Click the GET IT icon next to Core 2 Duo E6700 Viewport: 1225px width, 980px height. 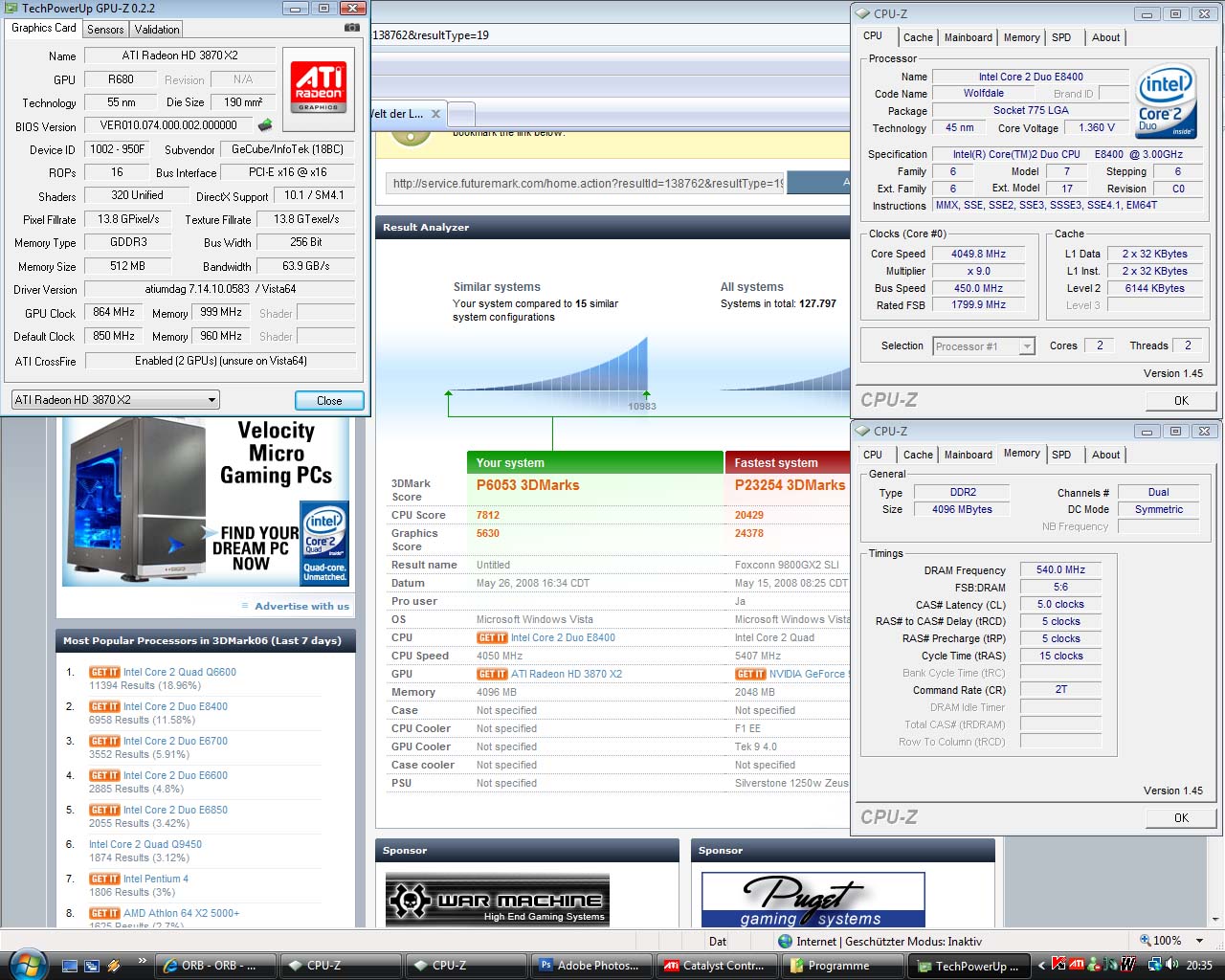click(104, 741)
